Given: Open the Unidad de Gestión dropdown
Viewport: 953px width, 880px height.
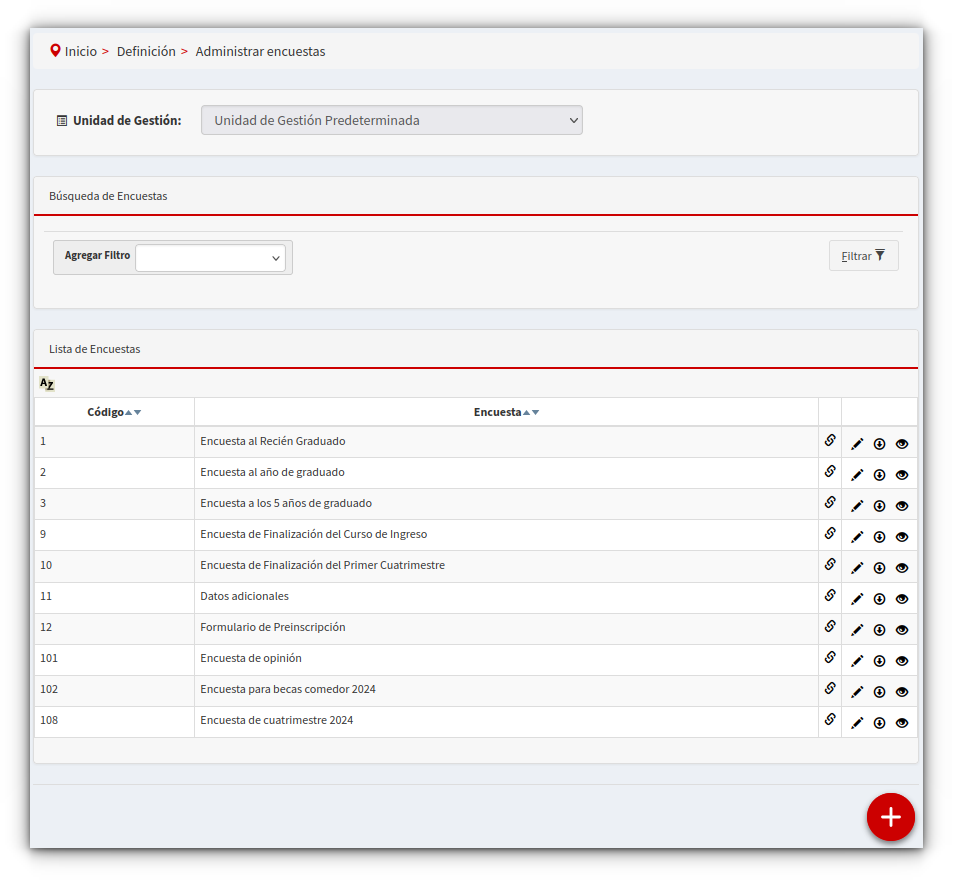Looking at the screenshot, I should (x=391, y=120).
